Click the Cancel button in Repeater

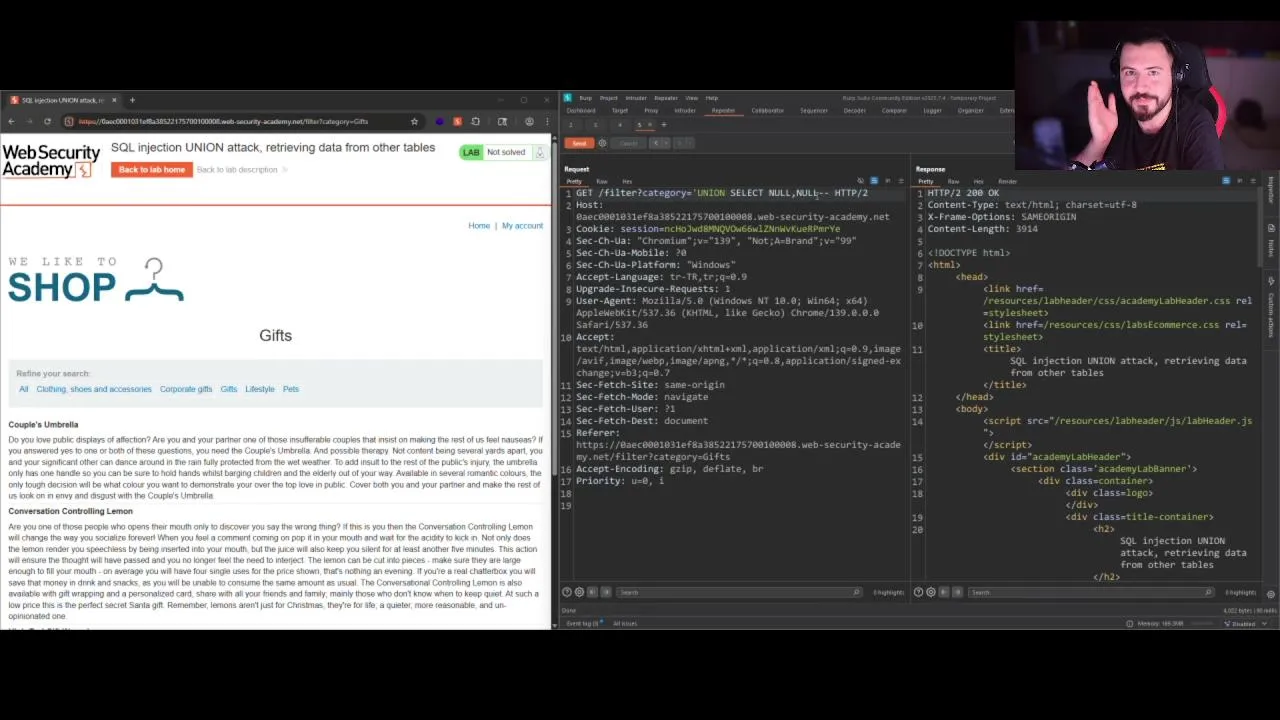point(628,143)
